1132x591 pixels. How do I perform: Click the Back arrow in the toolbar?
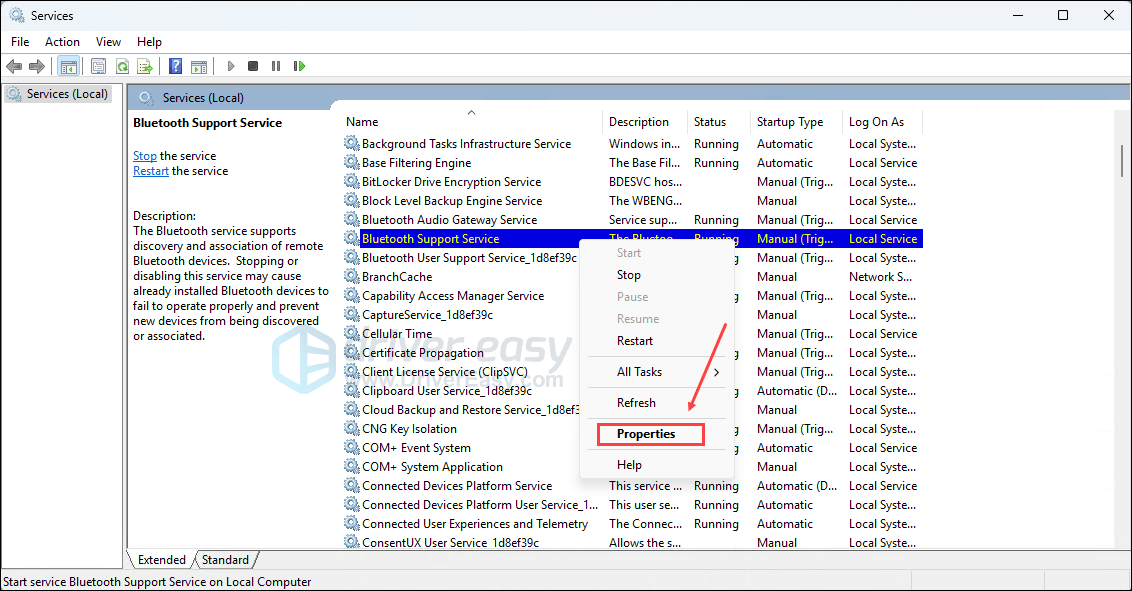coord(14,66)
